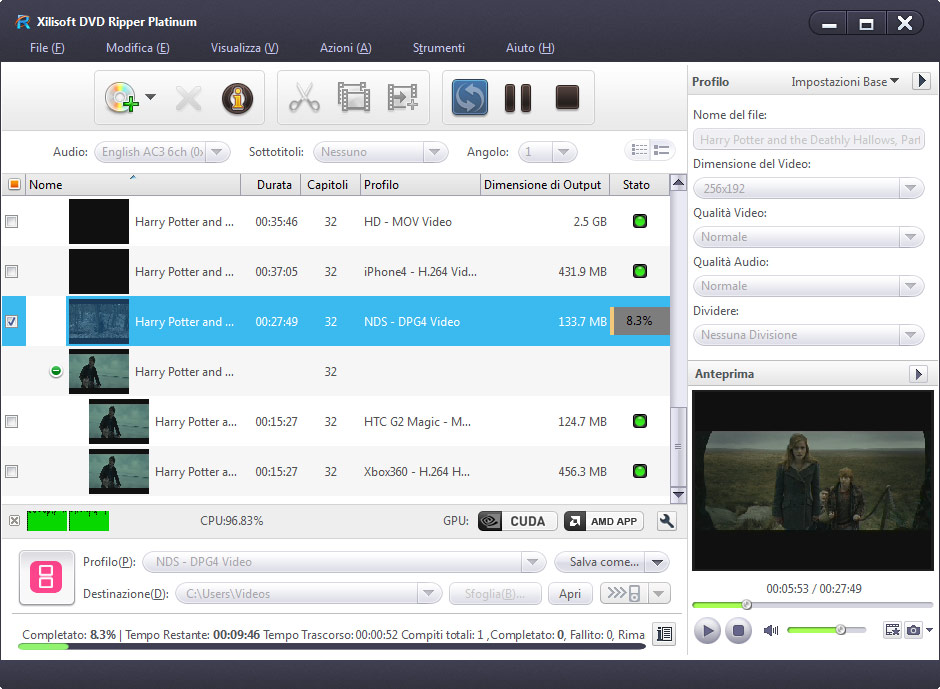Click the blue Convert button

469,98
